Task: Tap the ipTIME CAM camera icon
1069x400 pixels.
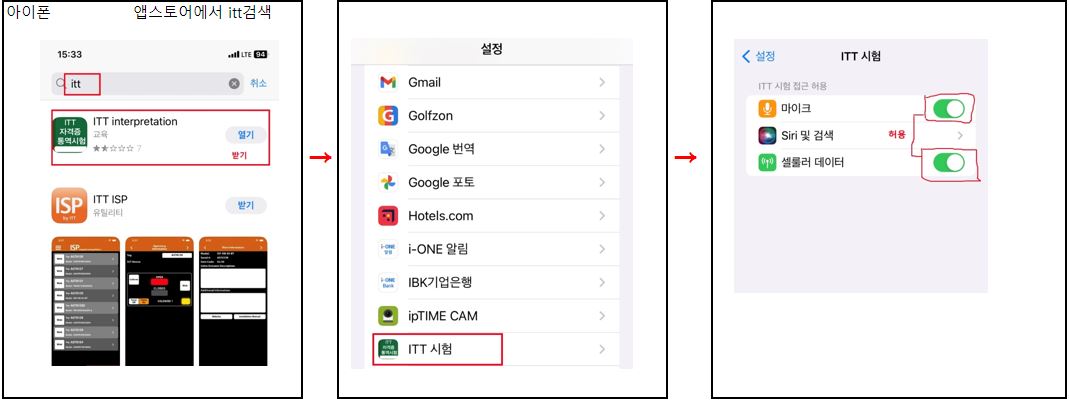Action: point(387,316)
